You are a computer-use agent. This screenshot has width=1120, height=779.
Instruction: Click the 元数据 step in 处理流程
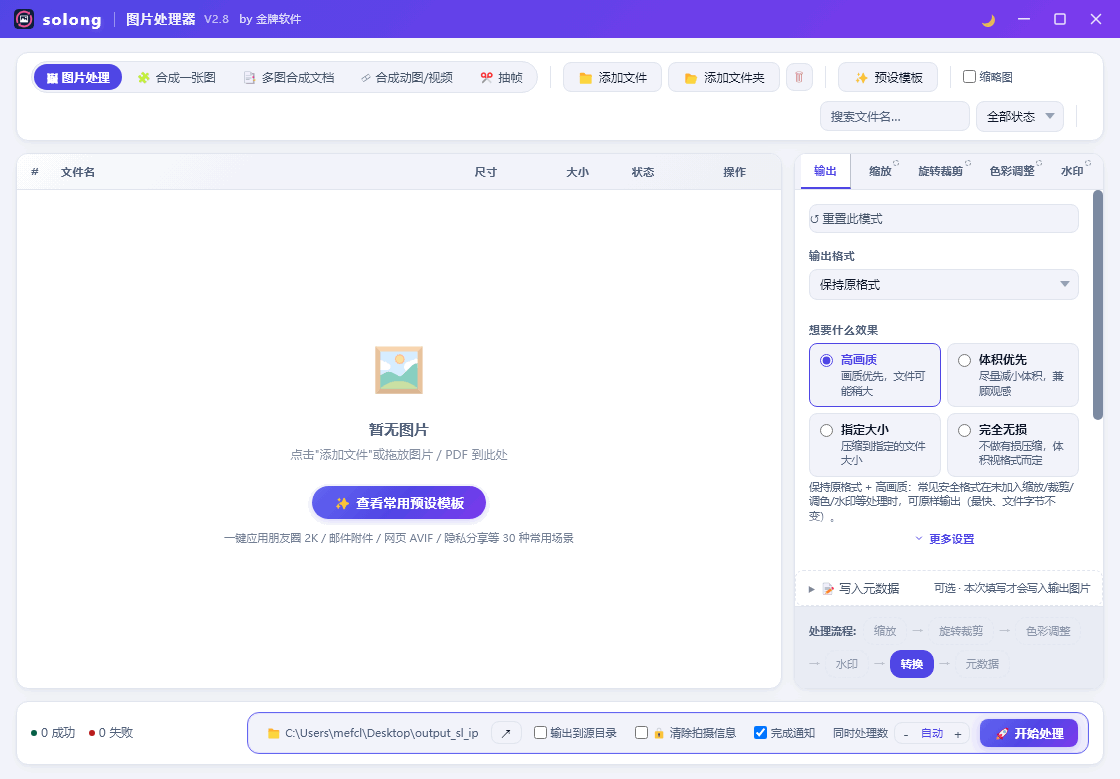click(x=982, y=664)
